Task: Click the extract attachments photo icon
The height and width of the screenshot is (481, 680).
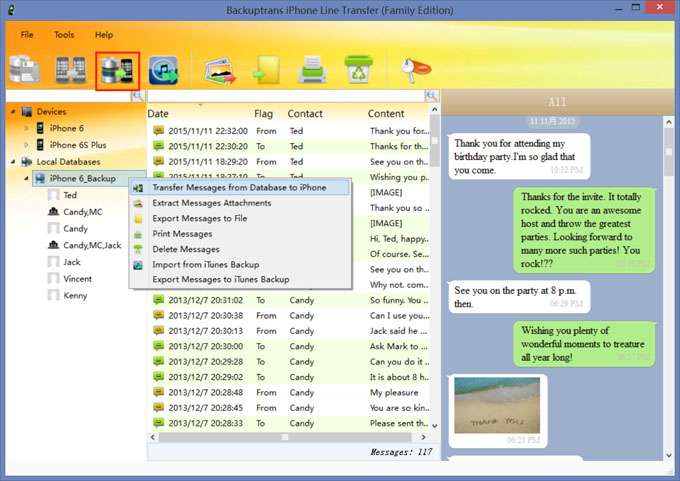Action: 220,71
